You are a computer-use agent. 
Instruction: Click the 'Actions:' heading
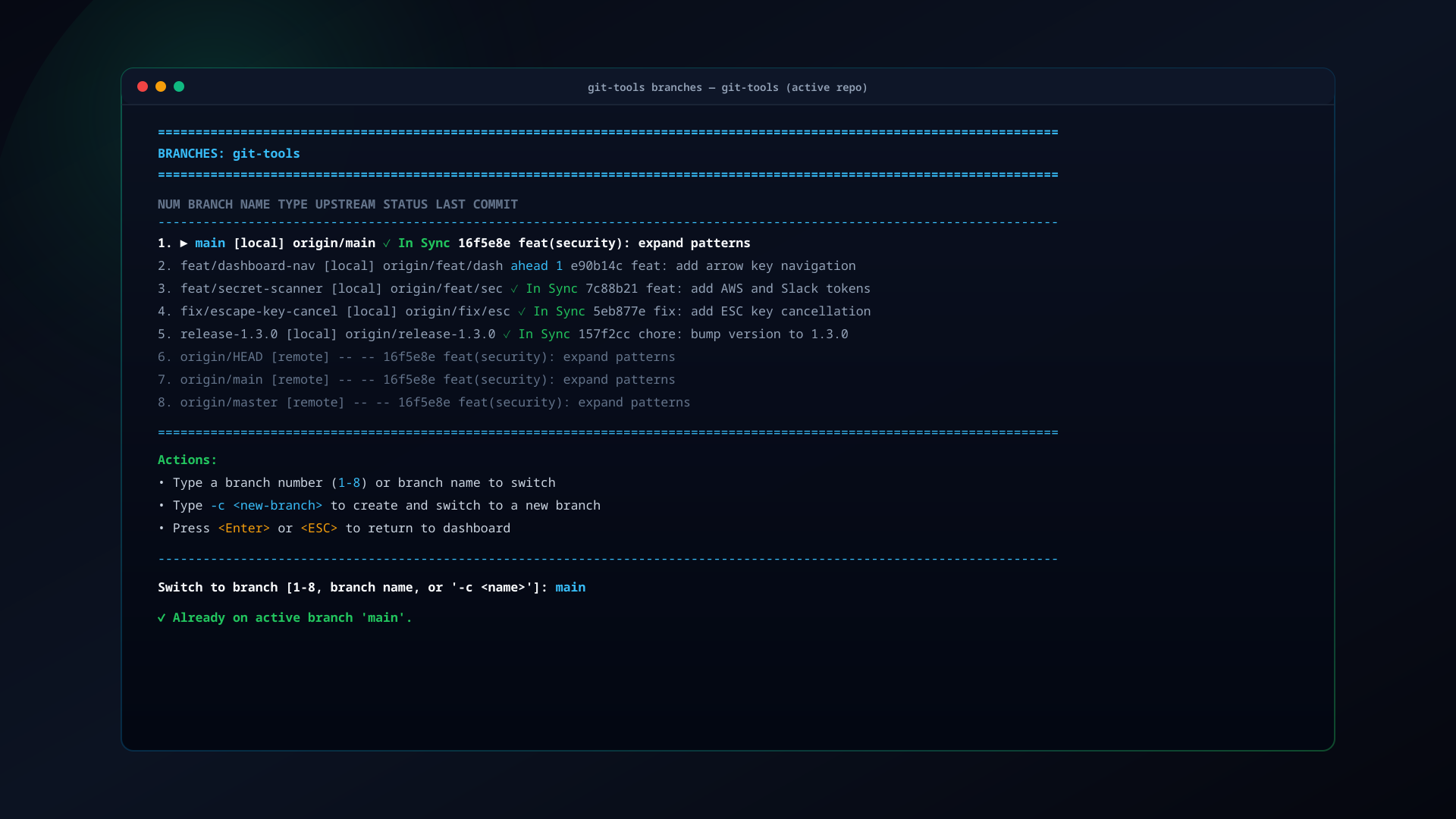click(187, 460)
